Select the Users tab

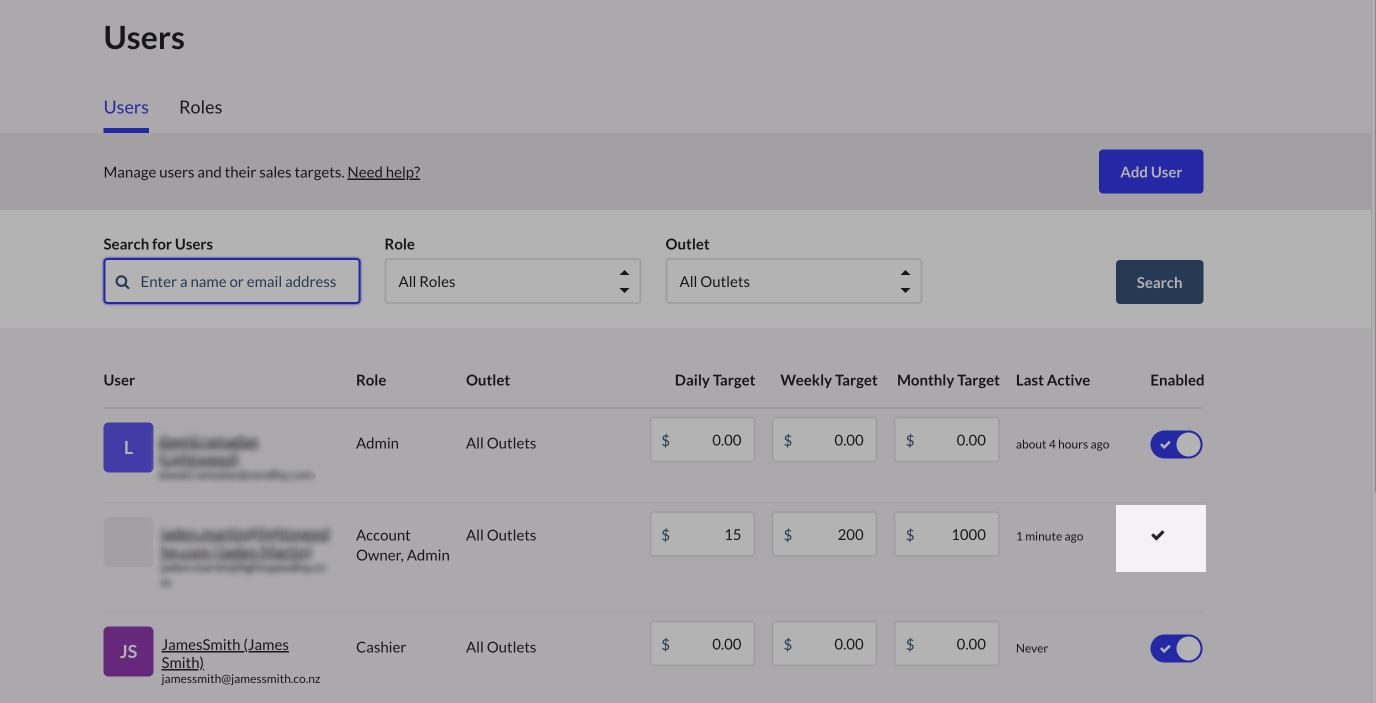[x=126, y=108]
